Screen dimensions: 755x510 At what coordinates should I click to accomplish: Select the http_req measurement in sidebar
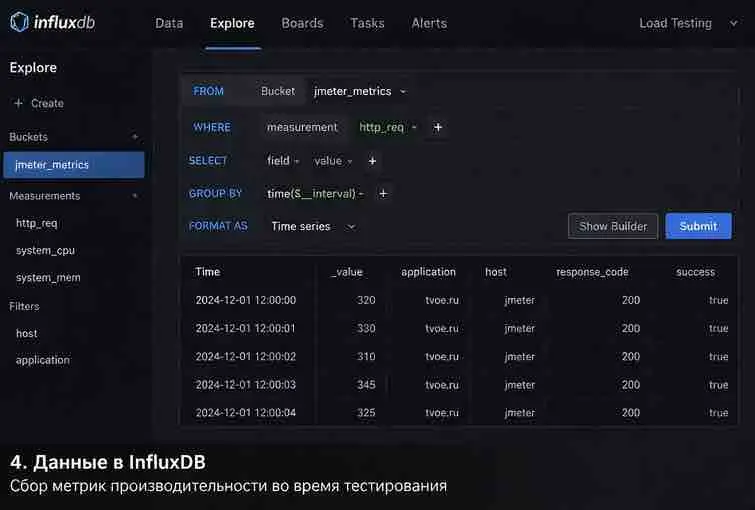37,223
